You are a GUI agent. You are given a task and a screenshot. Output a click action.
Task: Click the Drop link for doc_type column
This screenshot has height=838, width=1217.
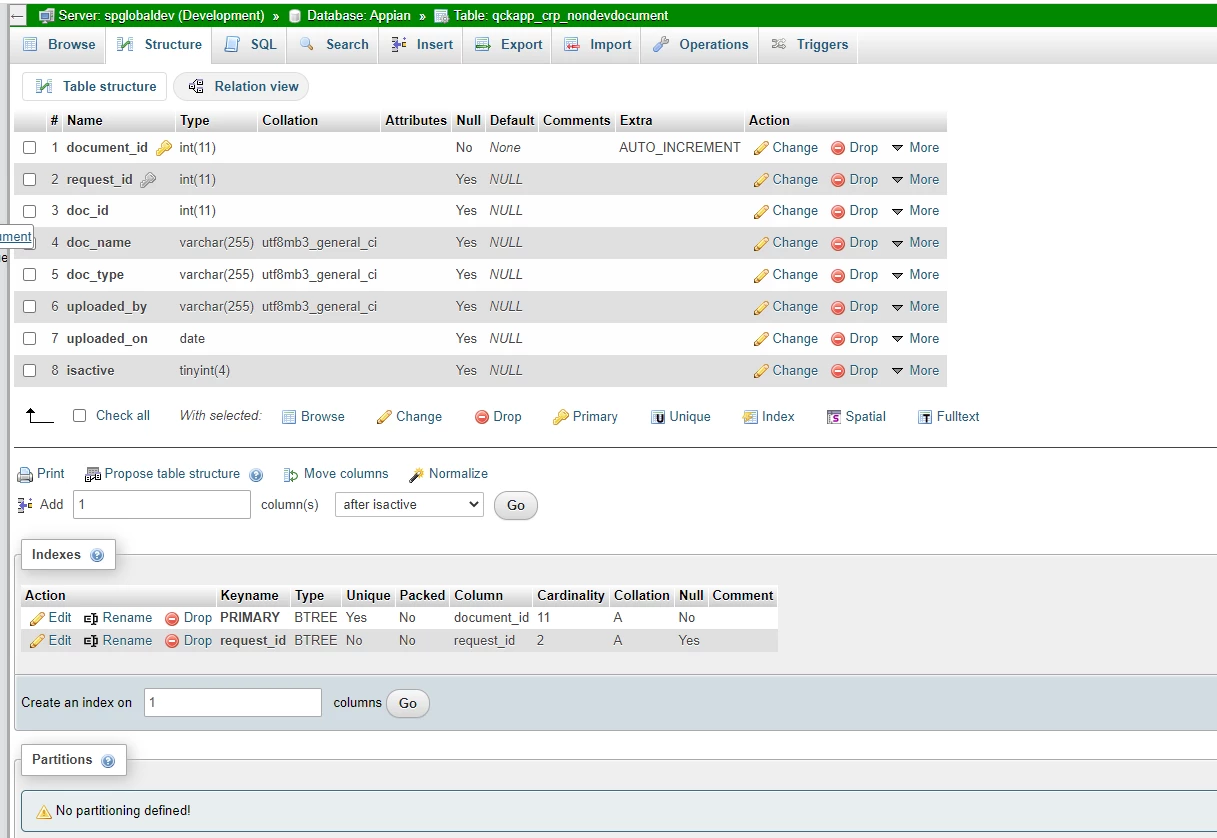(864, 275)
